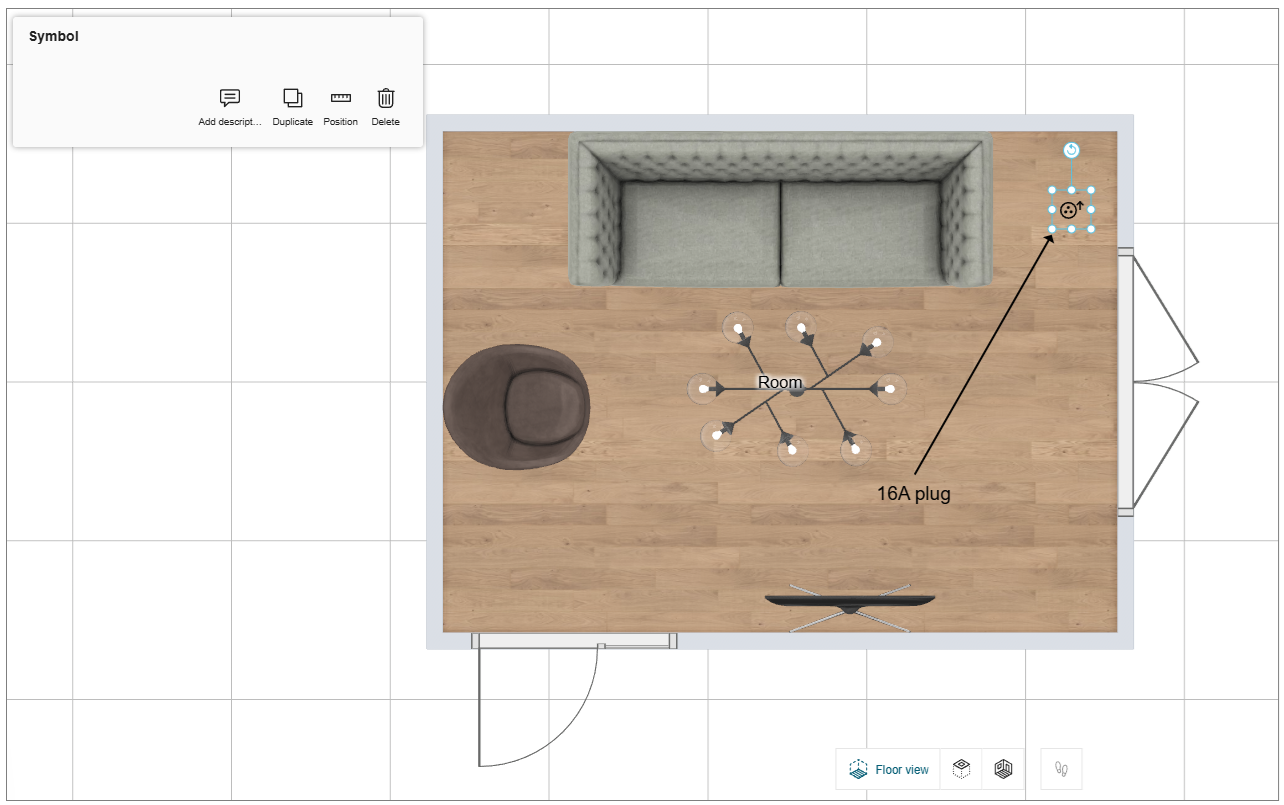Click the rotate handle above the socket
1284x805 pixels.
(x=1071, y=150)
